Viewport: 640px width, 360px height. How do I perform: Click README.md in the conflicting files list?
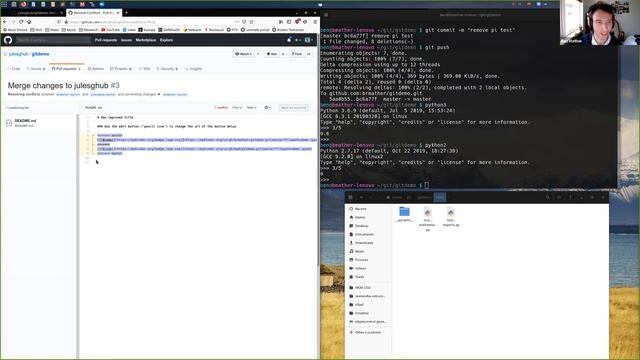tap(25, 121)
